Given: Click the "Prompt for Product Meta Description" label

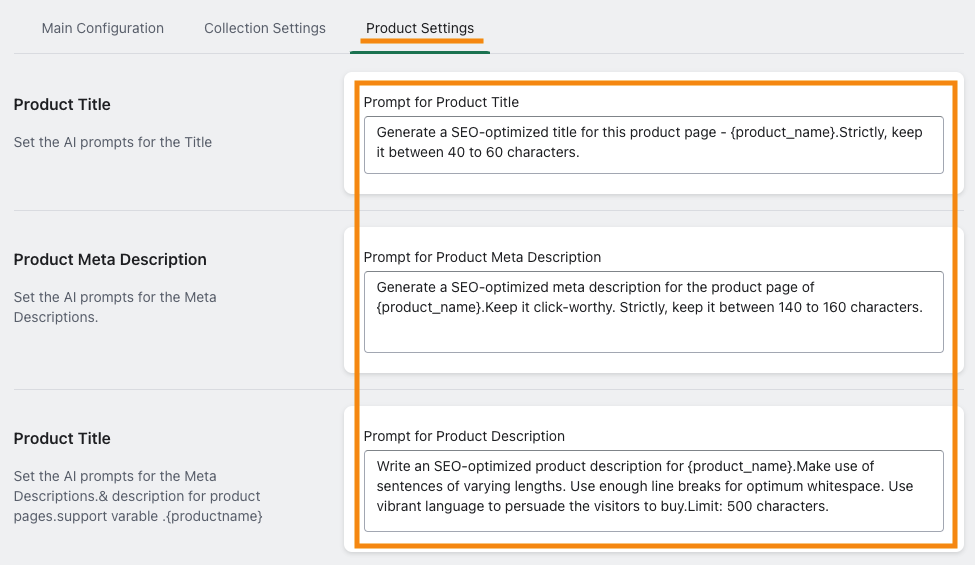Looking at the screenshot, I should [482, 257].
